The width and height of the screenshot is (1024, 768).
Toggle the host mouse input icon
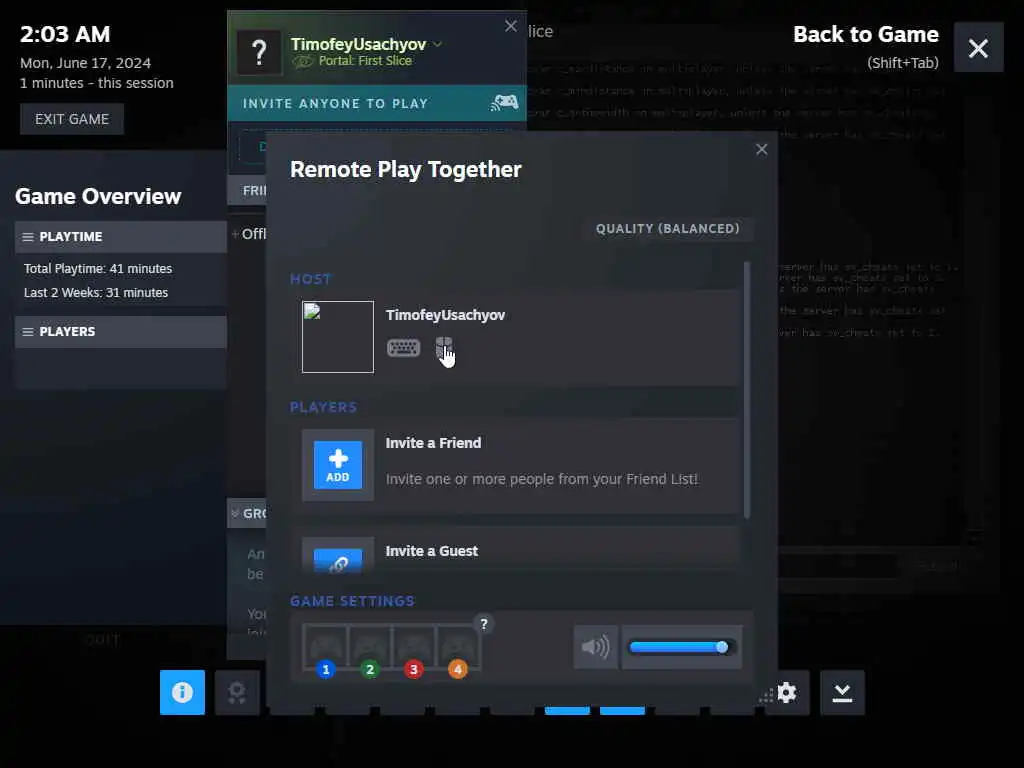[x=444, y=348]
